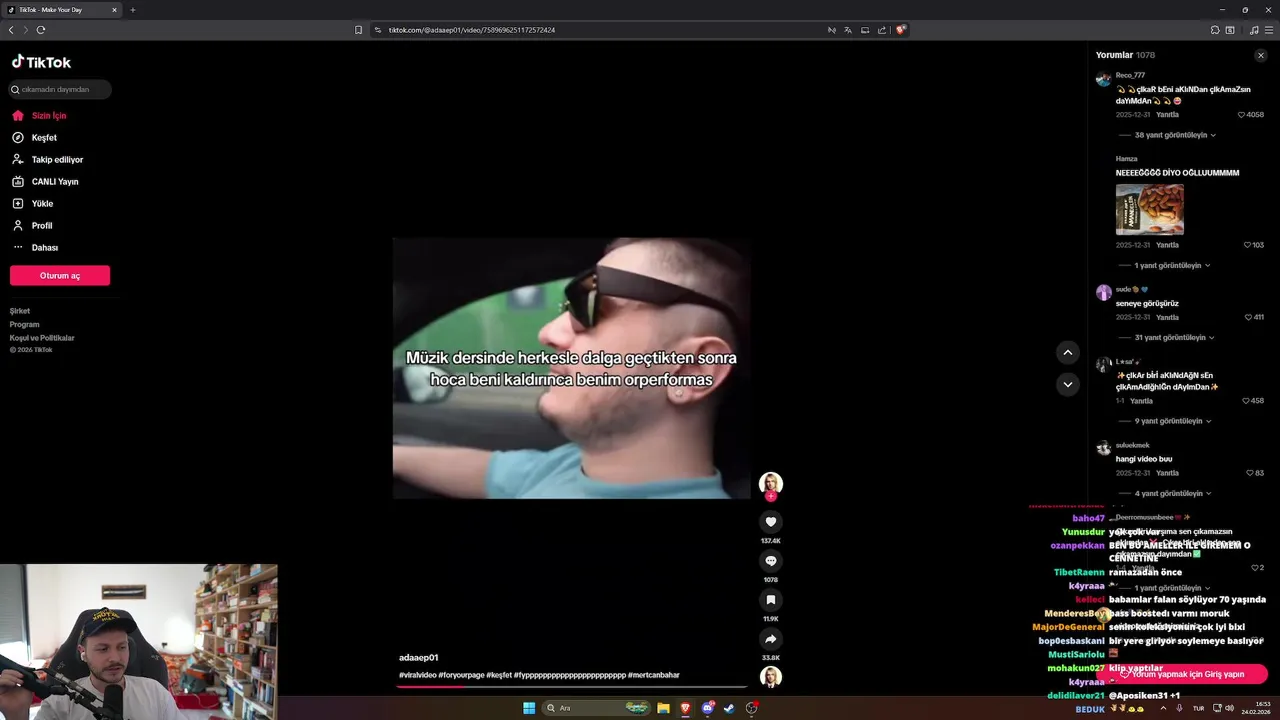Click the Oturum aç button

click(60, 276)
